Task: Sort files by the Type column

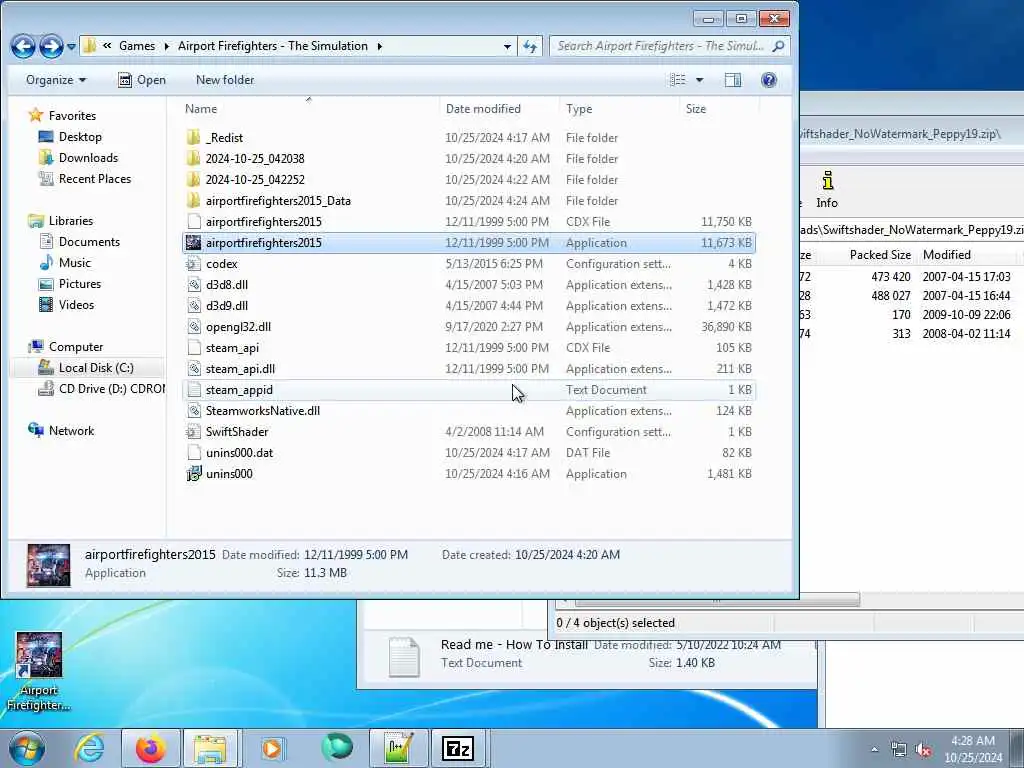Action: (x=579, y=109)
